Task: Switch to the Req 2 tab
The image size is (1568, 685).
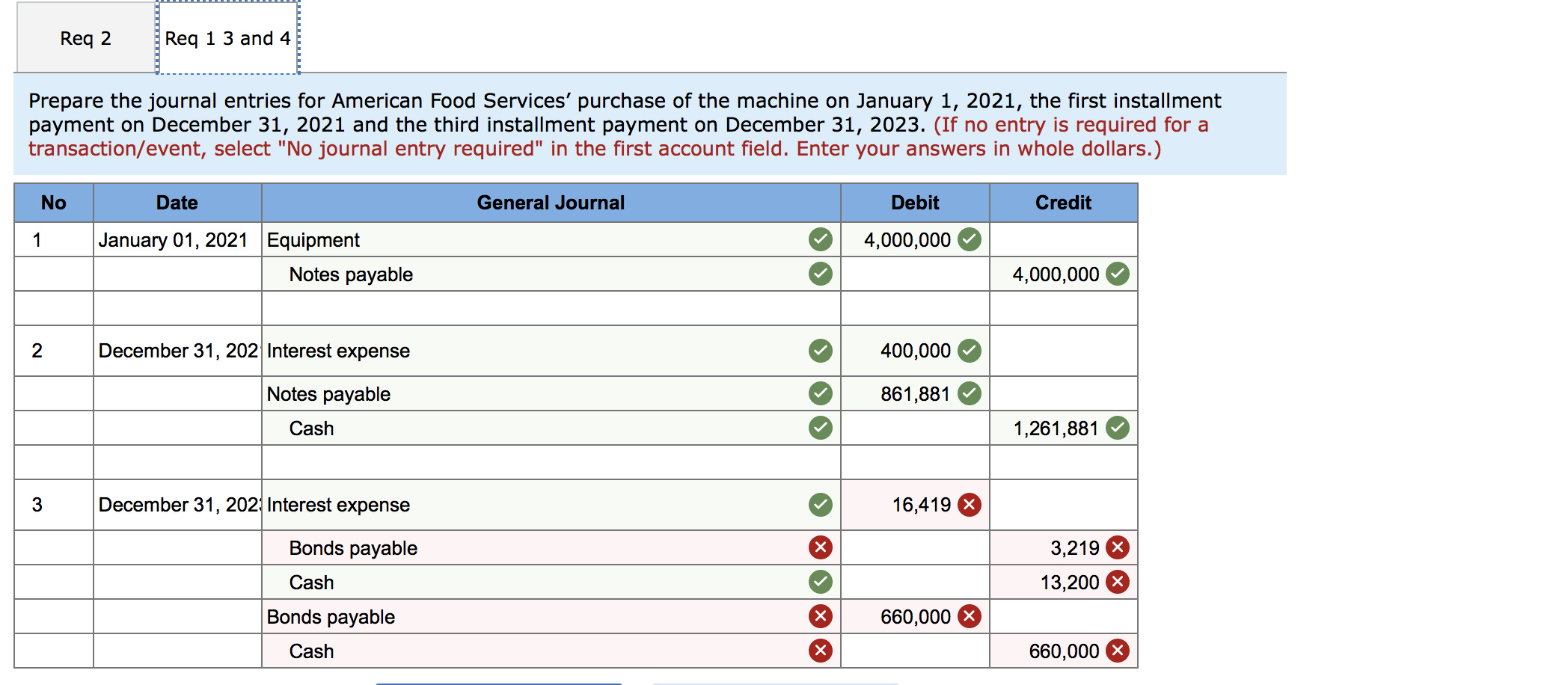Action: (x=85, y=38)
